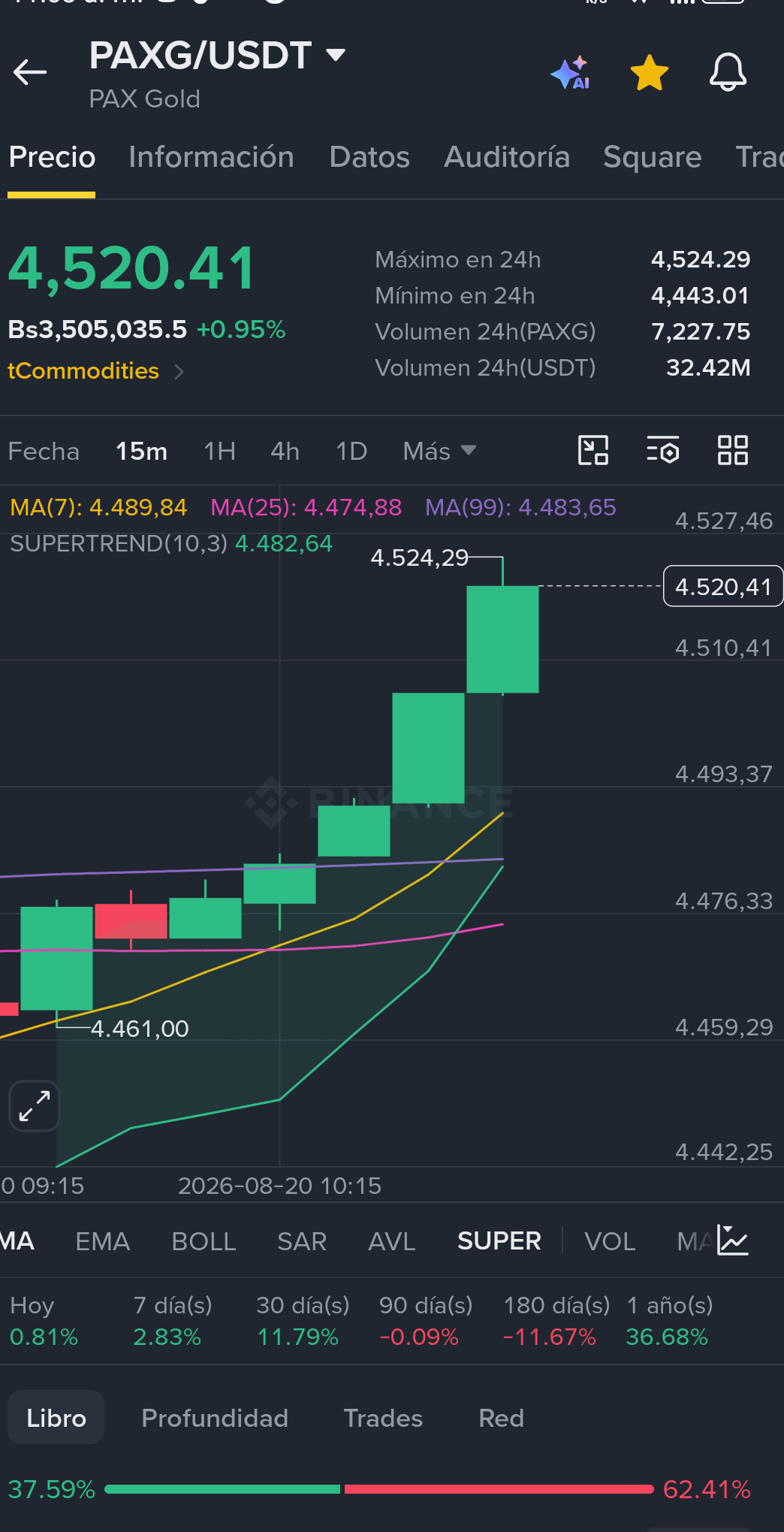This screenshot has width=784, height=1532.
Task: Click the 180 día(s) -11.67% performance
Action: pyautogui.click(x=556, y=1322)
